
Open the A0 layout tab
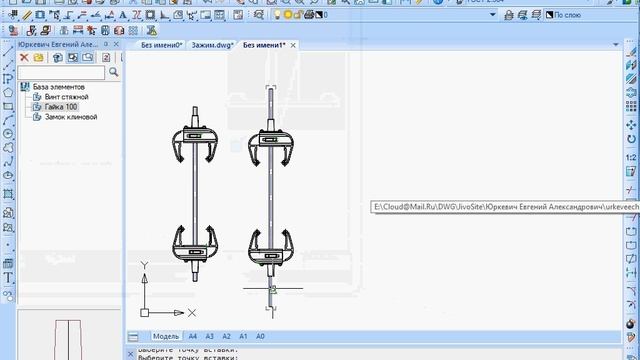pyautogui.click(x=260, y=336)
